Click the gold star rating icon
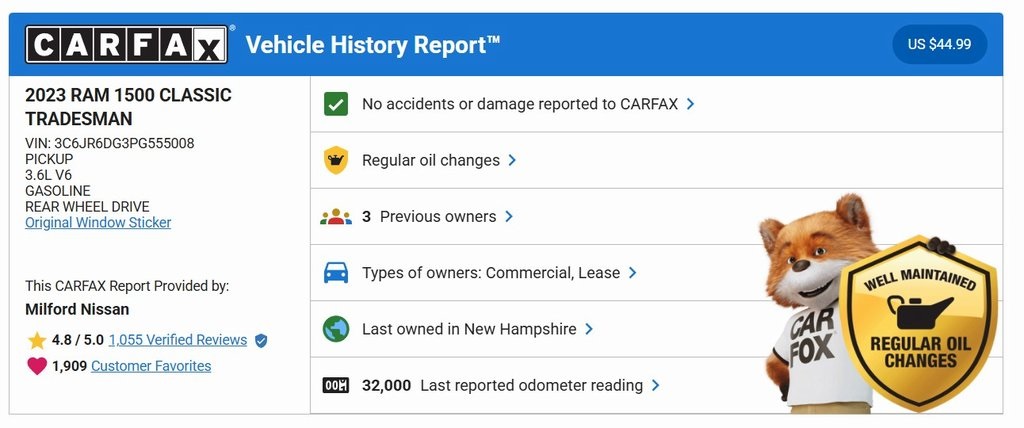Viewport: 1024px width, 428px height. click(x=37, y=340)
